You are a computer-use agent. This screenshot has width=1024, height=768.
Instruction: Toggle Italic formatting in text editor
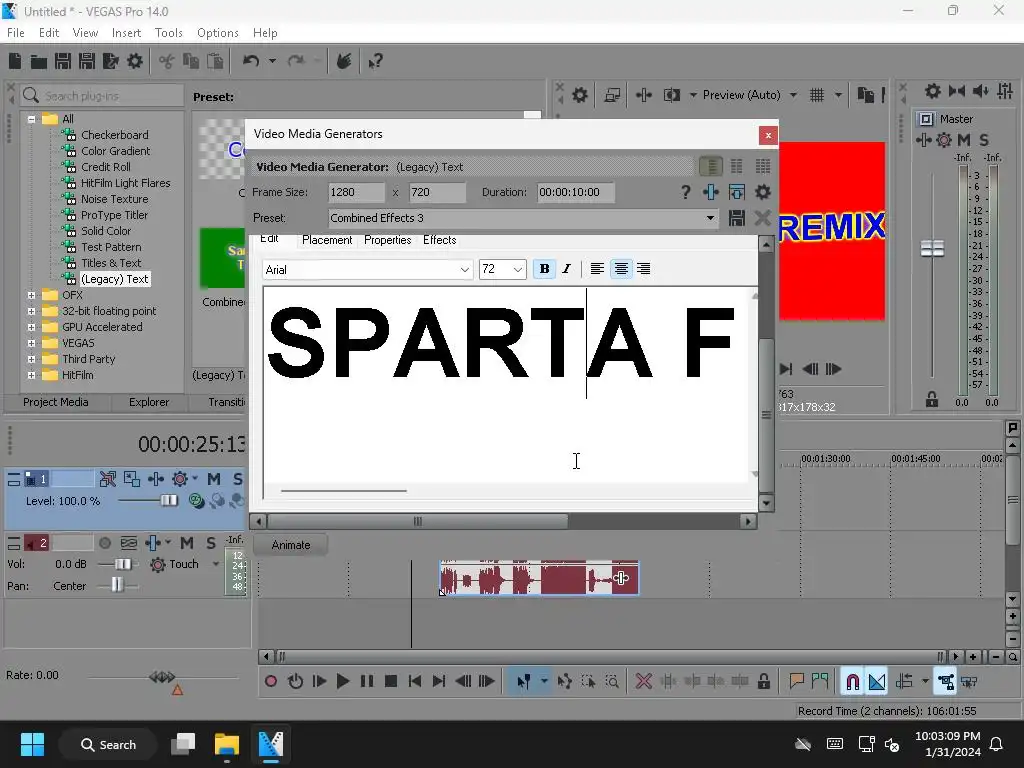pos(566,269)
